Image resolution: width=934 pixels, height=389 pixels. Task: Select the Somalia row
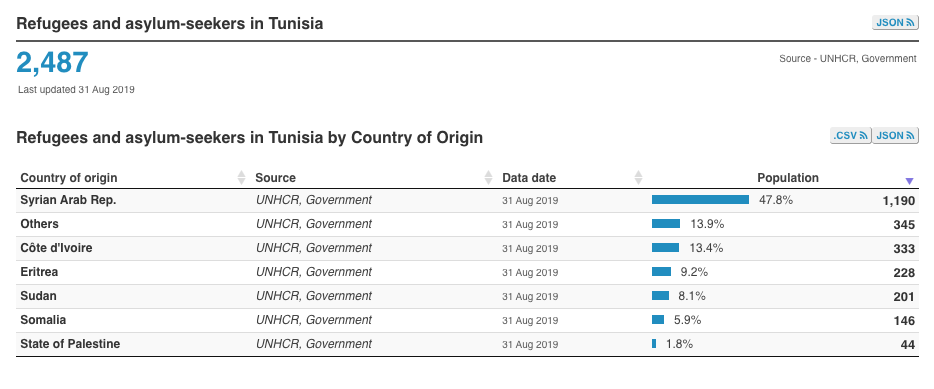(x=467, y=320)
